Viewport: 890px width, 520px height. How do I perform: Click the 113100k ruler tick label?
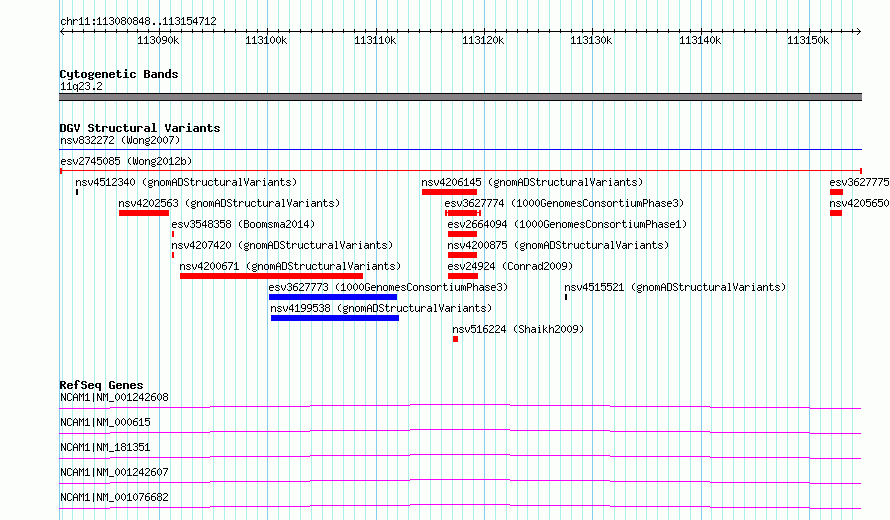point(266,40)
